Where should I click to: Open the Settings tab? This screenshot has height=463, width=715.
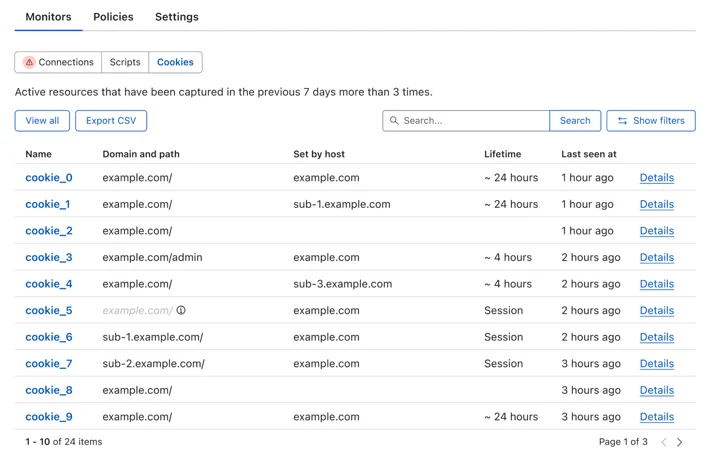tap(176, 17)
